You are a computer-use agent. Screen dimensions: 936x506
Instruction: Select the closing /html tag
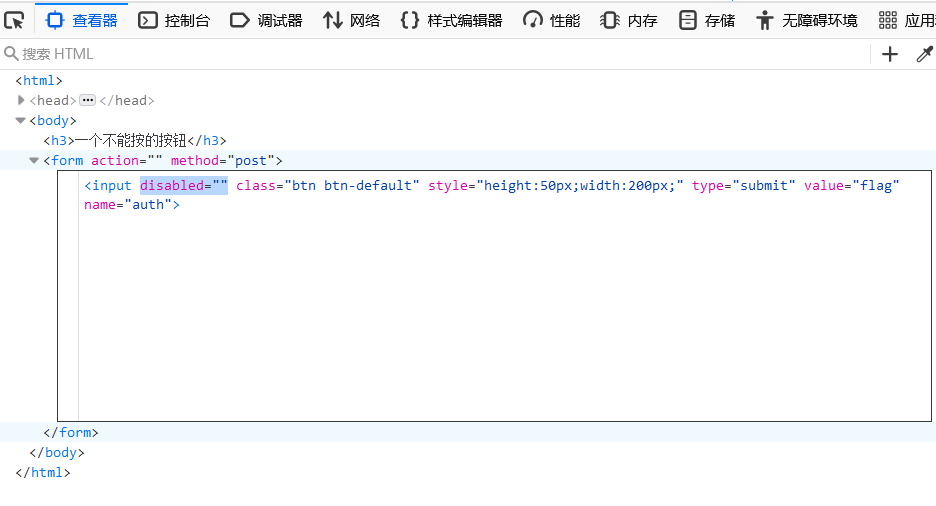tap(43, 473)
